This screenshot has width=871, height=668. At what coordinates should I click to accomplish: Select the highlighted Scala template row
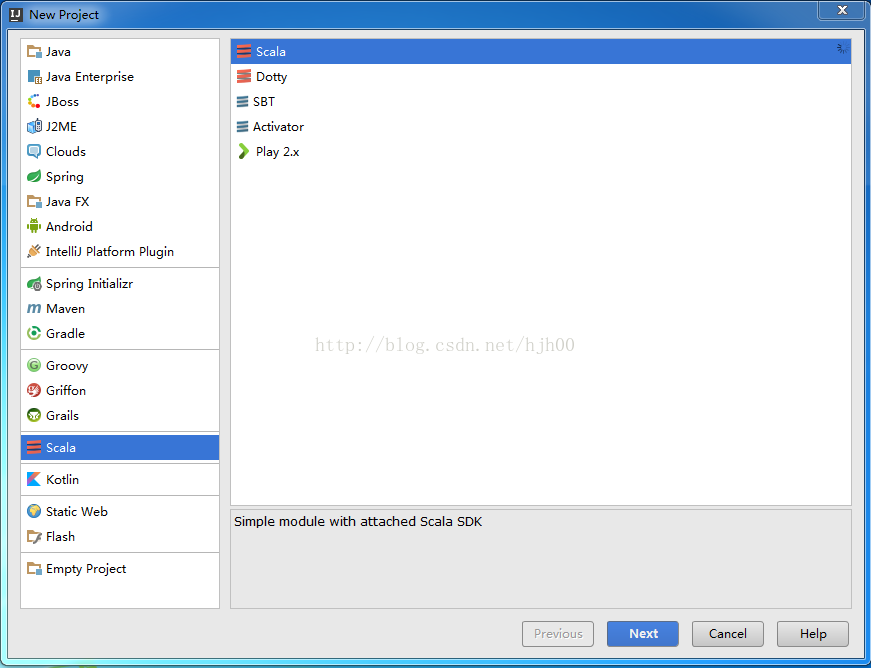click(x=540, y=52)
